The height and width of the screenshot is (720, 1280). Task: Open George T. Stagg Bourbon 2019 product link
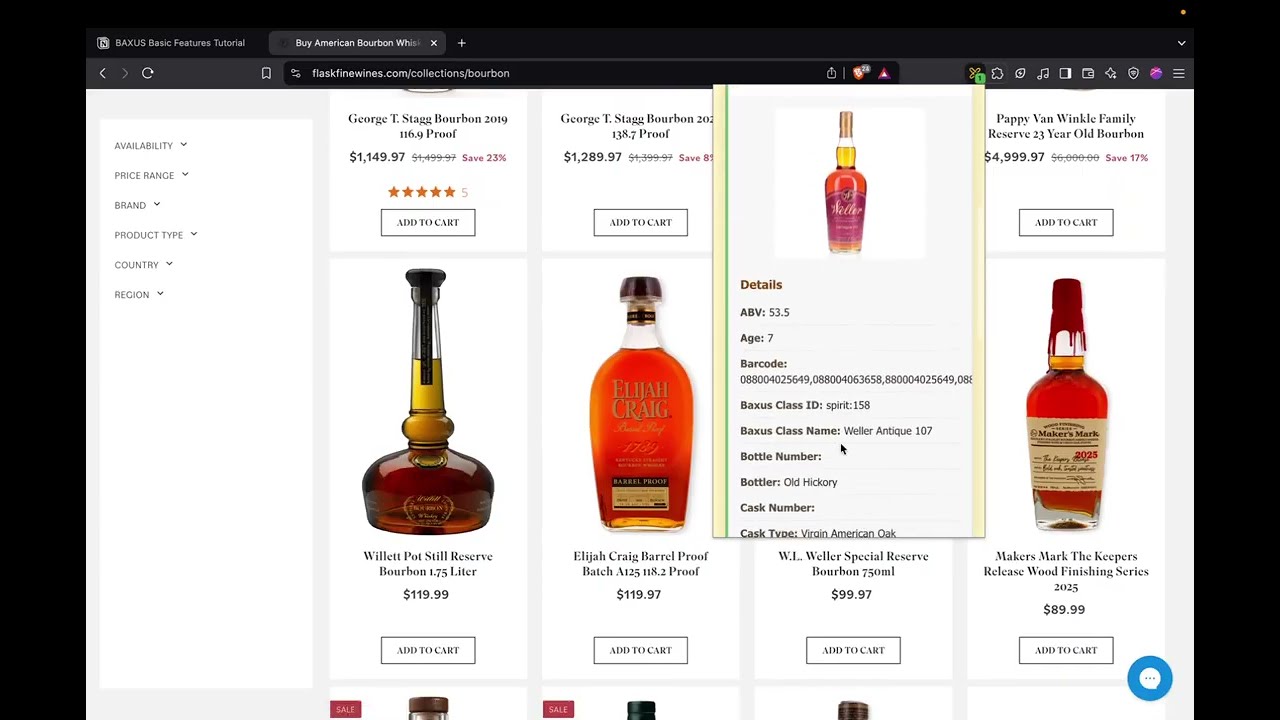[428, 126]
